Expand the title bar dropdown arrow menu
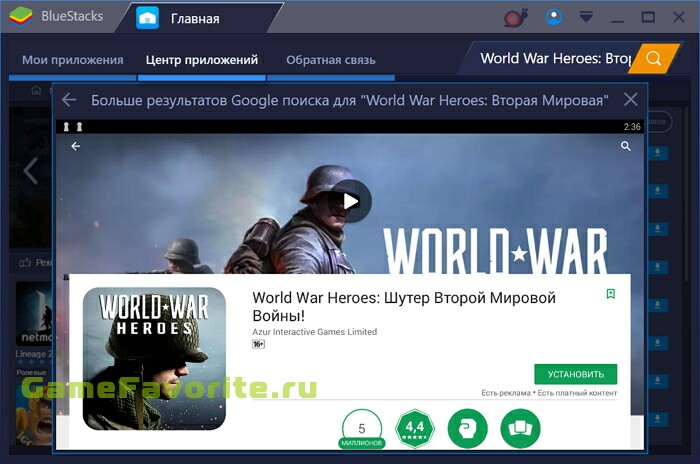This screenshot has height=464, width=700. coord(586,17)
